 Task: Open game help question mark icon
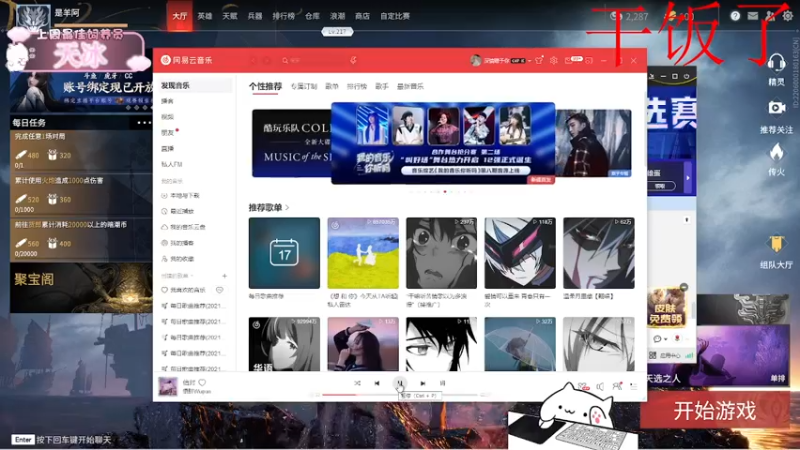tap(735, 16)
